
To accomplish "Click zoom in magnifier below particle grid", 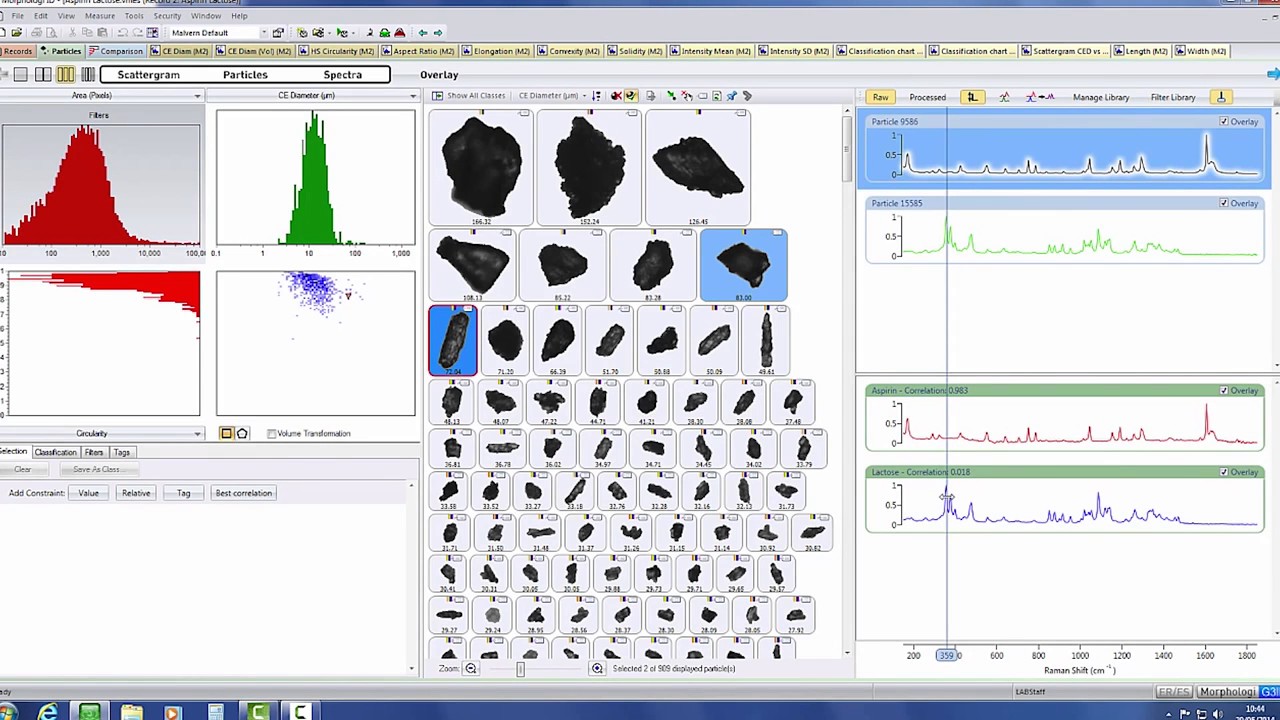I will 597,669.
